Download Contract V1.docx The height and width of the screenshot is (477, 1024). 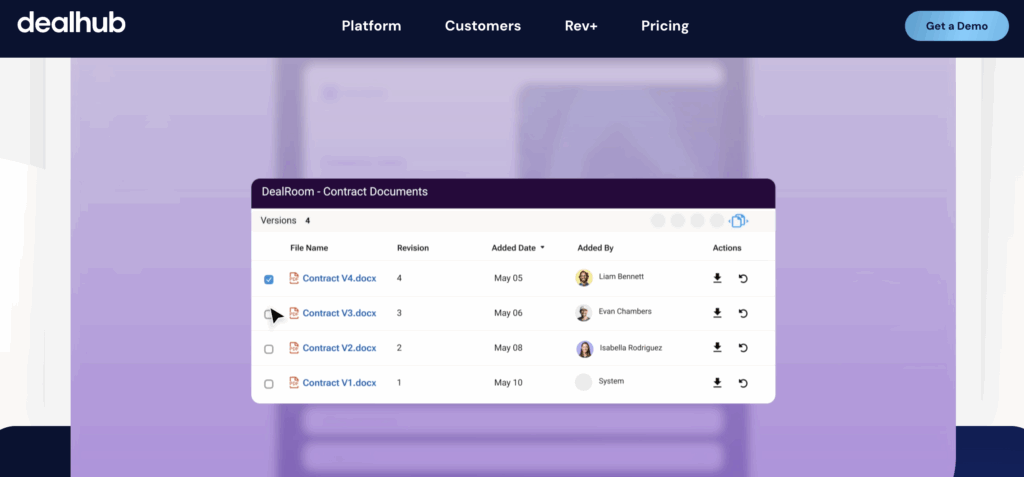tap(717, 383)
